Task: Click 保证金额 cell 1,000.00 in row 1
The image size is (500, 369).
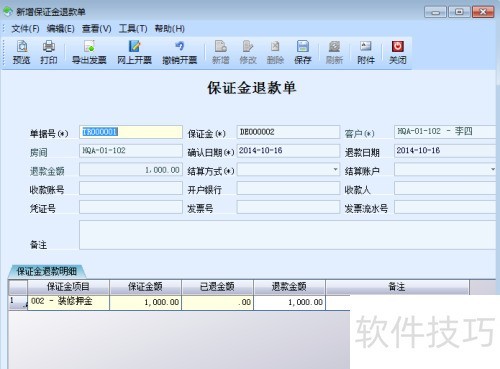Action: tap(145, 302)
